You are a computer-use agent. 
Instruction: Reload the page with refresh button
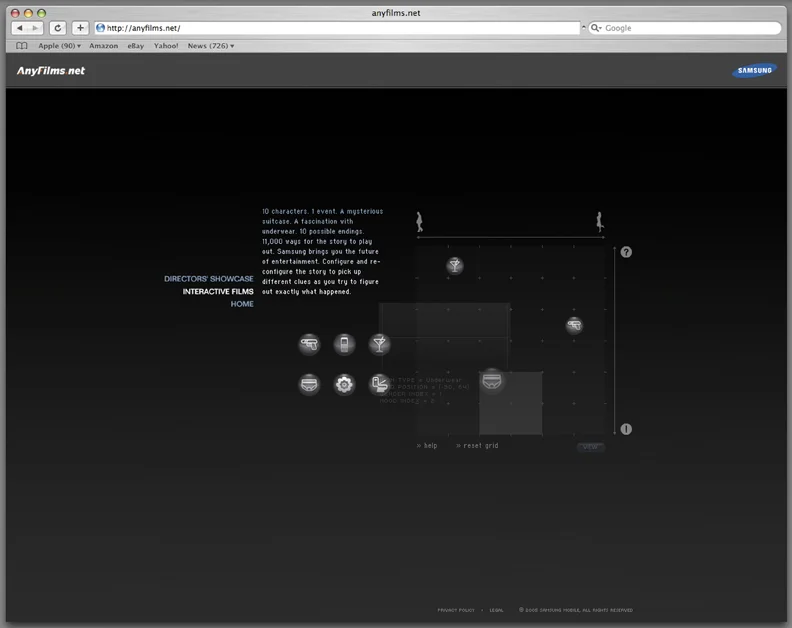[x=58, y=28]
